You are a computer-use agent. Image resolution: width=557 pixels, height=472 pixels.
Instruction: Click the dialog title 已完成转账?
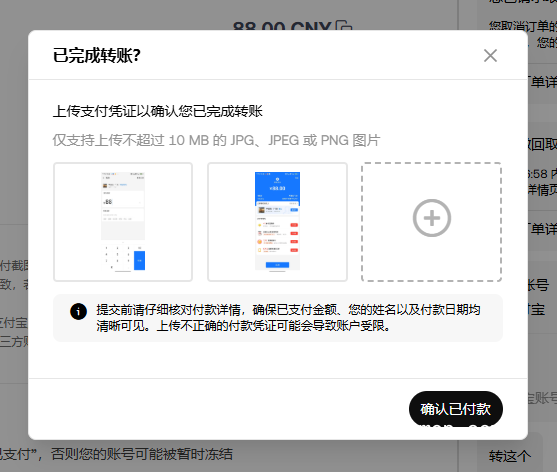pyautogui.click(x=97, y=55)
